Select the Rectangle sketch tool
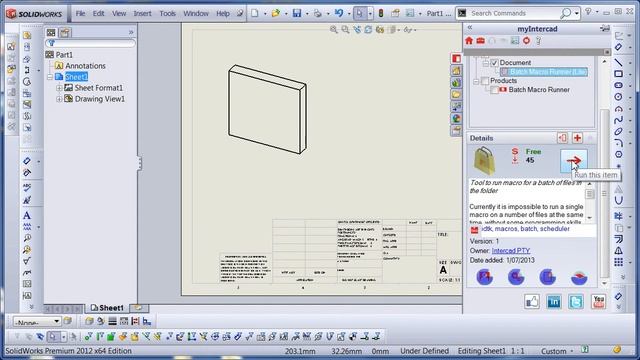640x360 pixels. click(x=618, y=74)
